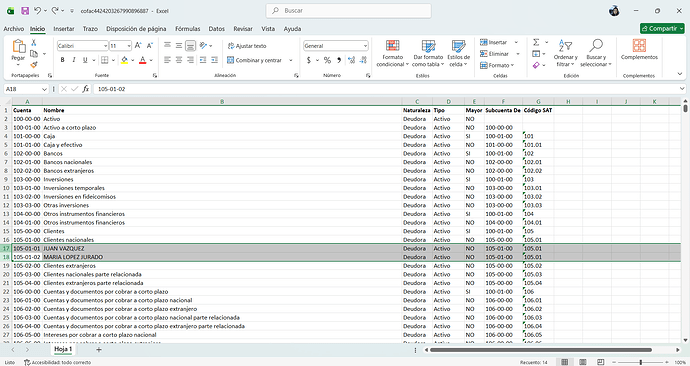Image resolution: width=690 pixels, height=366 pixels.
Task: Cut the selected cells
Action: (33, 43)
